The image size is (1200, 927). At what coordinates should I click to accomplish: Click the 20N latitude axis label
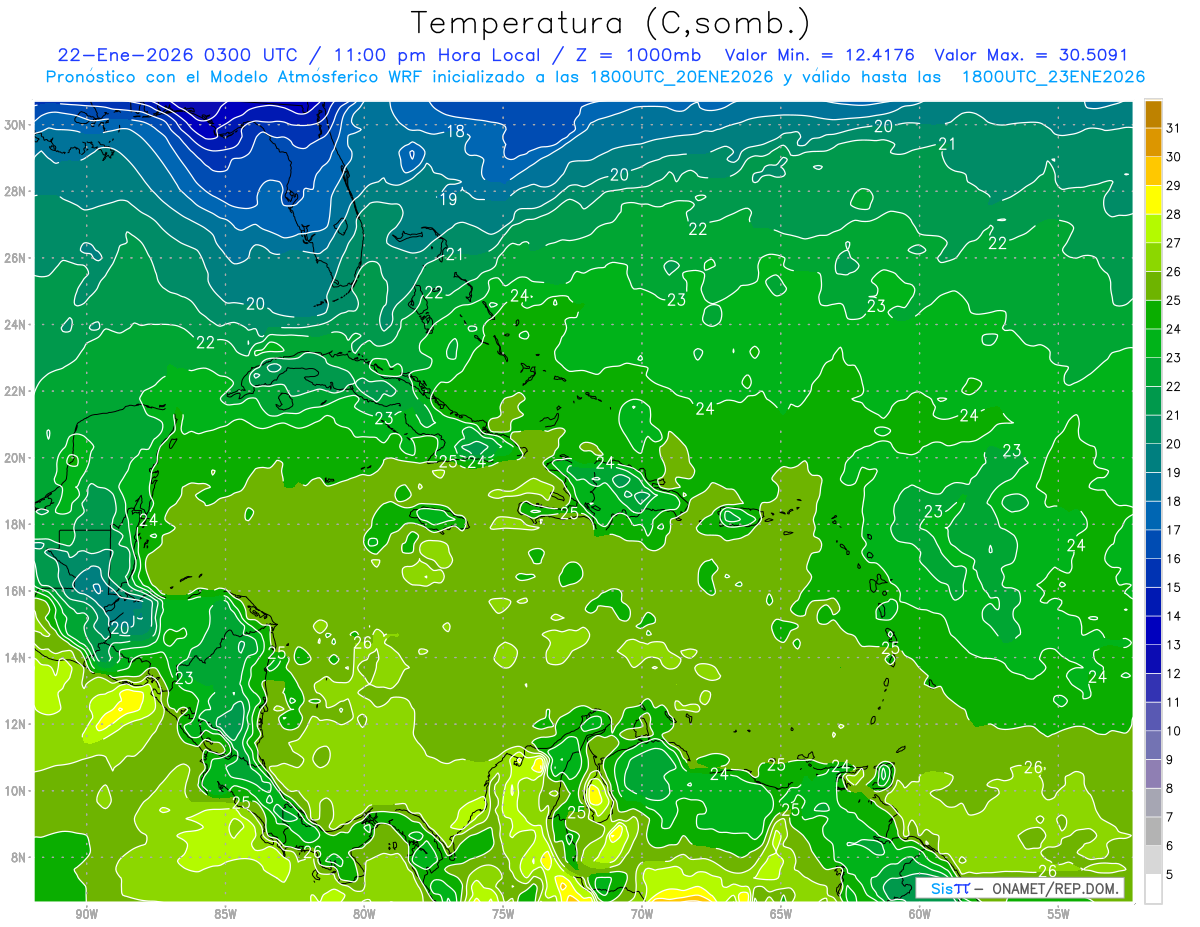(17, 458)
